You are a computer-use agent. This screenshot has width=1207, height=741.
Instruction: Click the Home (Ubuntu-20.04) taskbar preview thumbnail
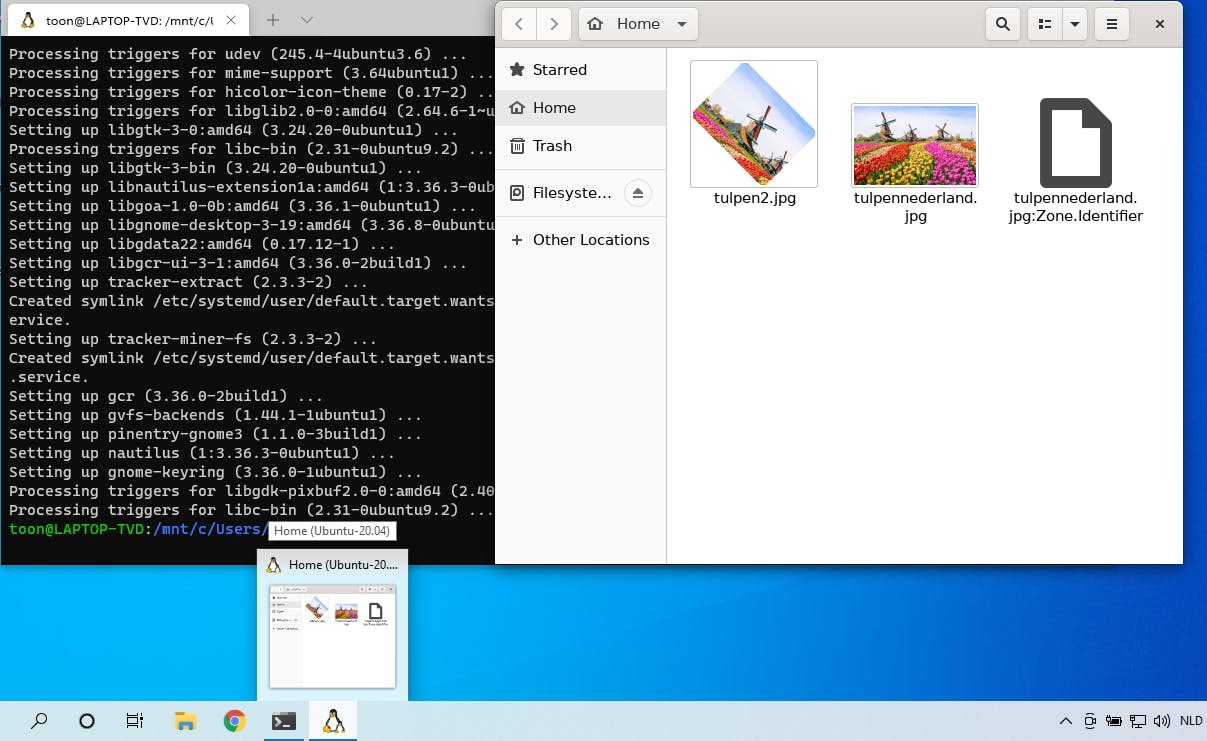tap(332, 636)
